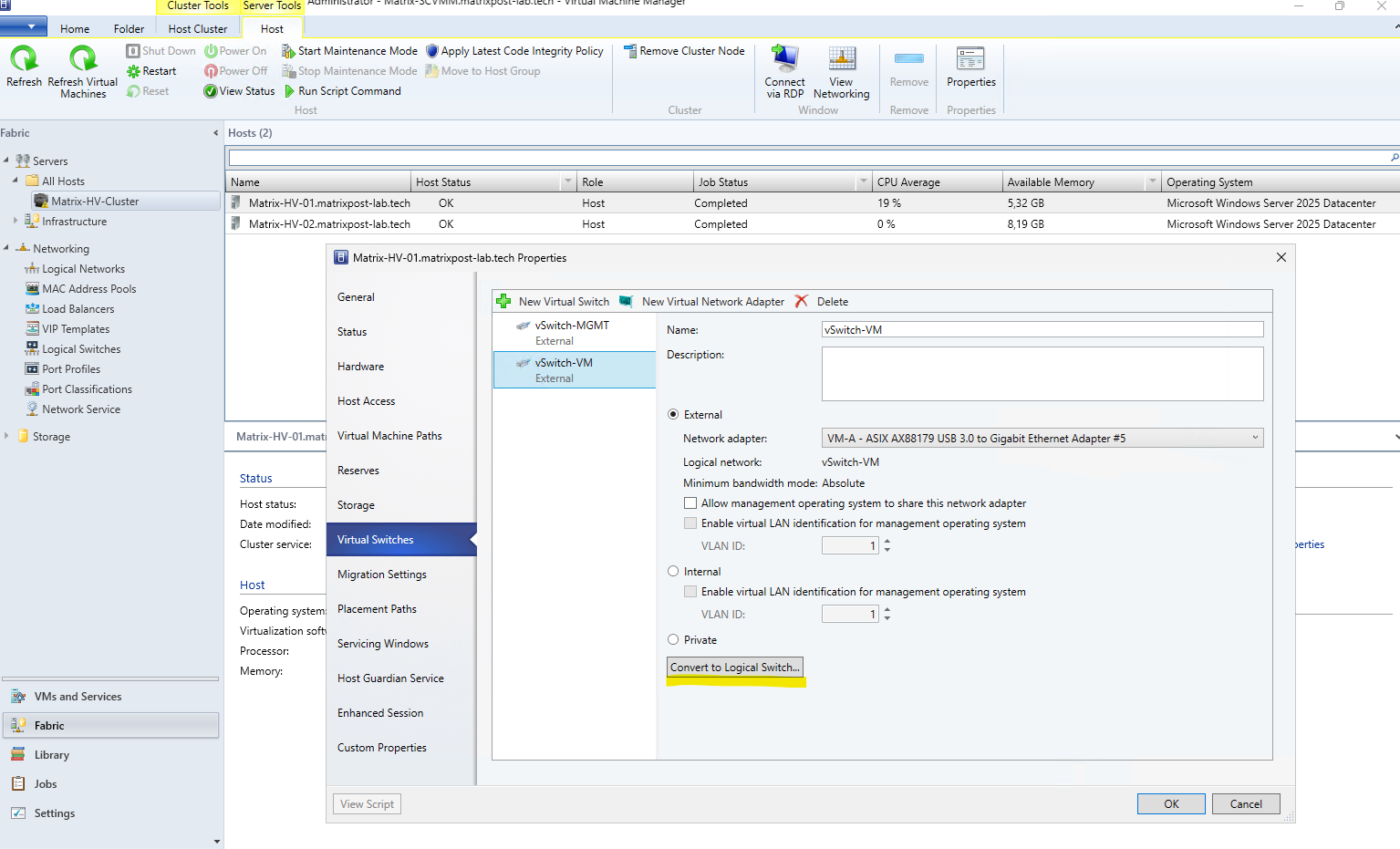Select vSwitch-MGMT in switch list
1400x849 pixels.
point(575,333)
